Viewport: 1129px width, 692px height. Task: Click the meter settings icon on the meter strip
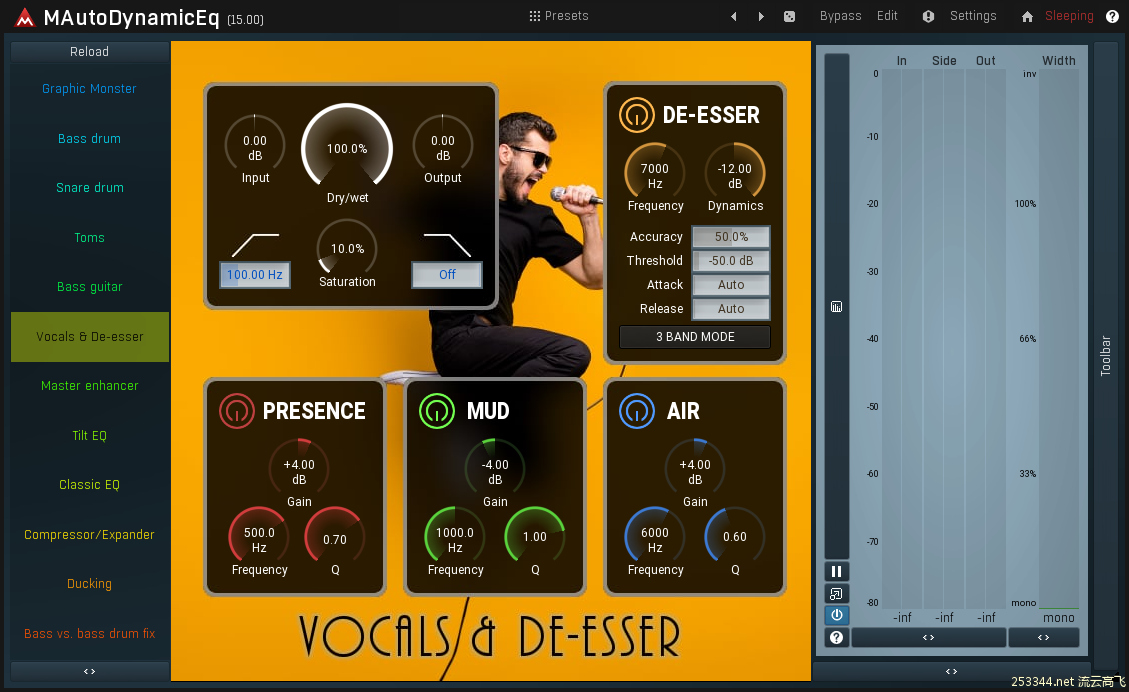[836, 307]
